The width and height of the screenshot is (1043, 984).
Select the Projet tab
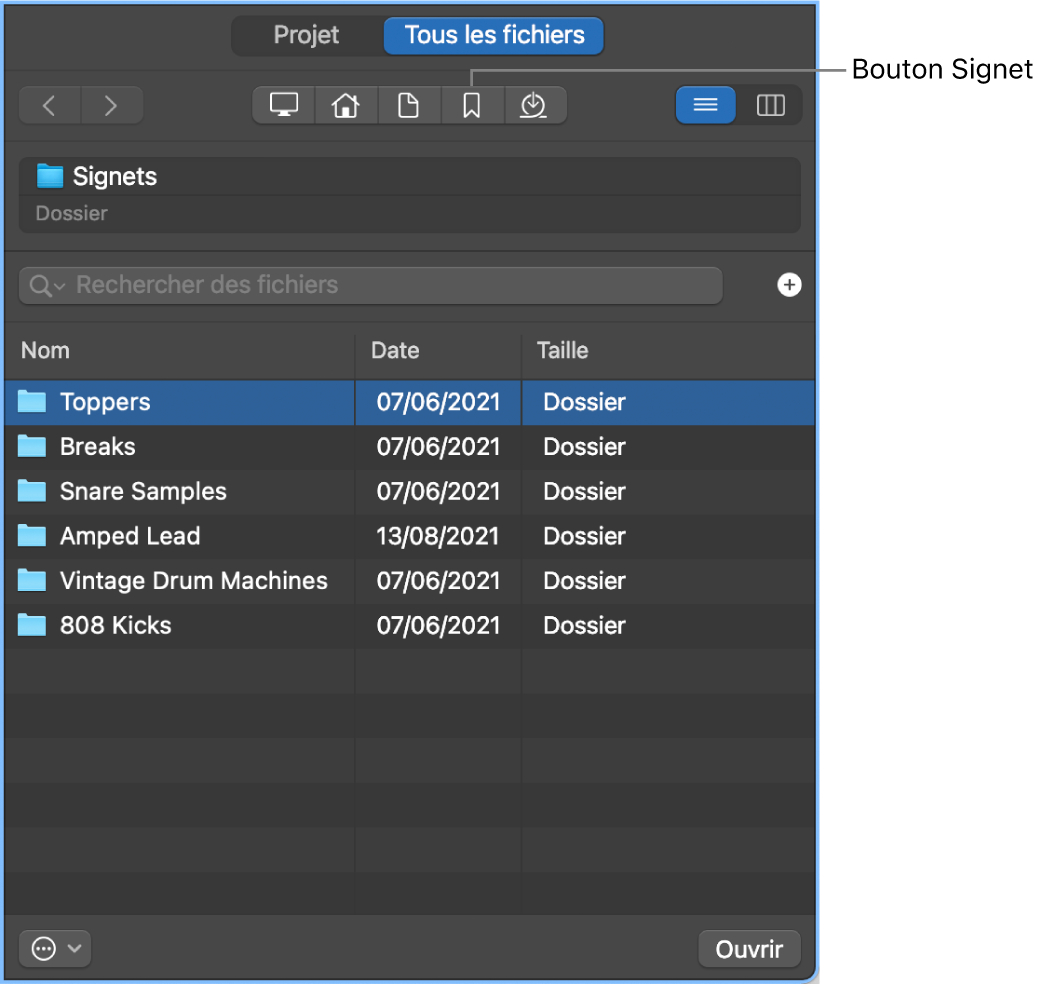click(307, 35)
